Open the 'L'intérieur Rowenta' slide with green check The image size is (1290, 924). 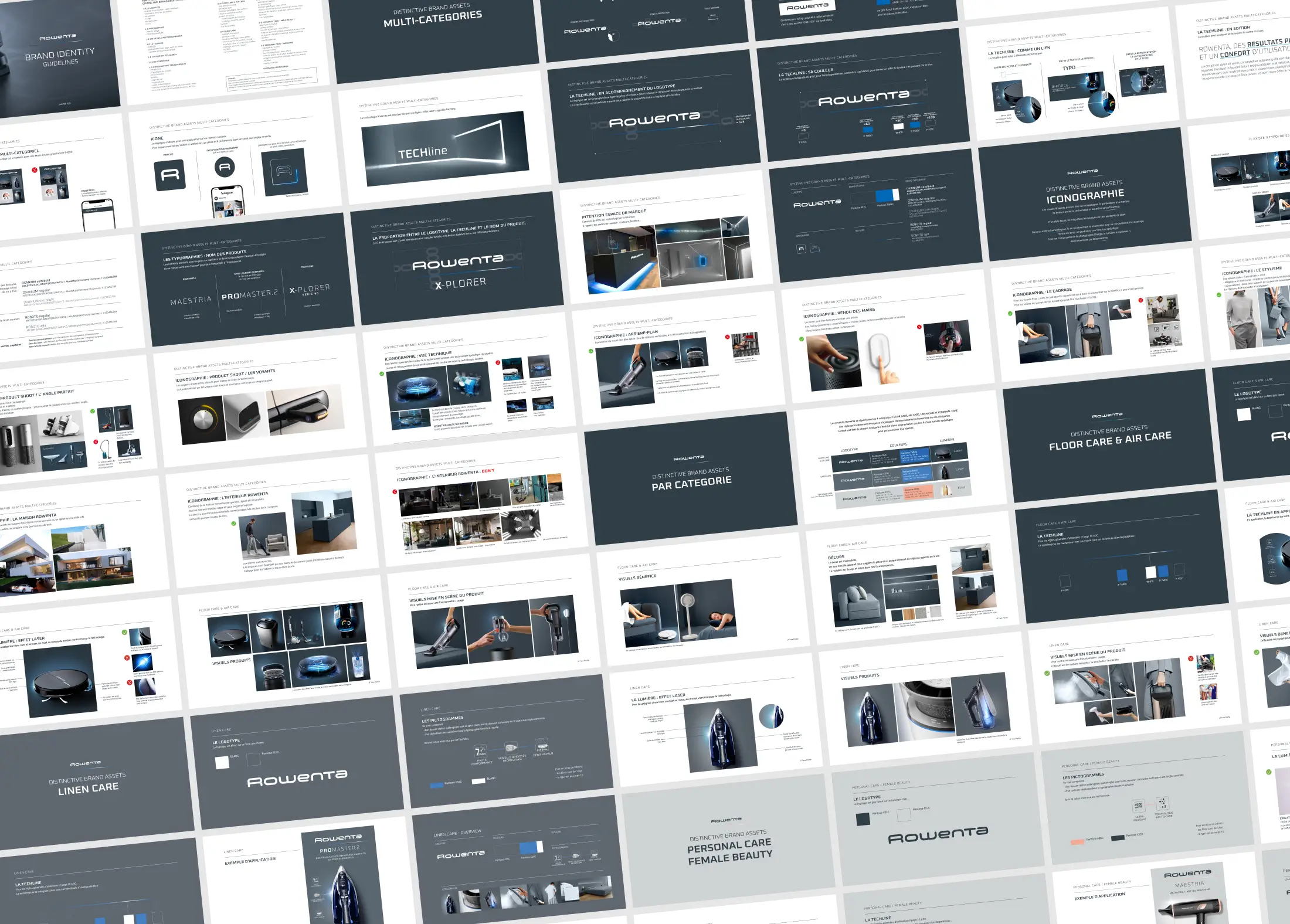[271, 521]
